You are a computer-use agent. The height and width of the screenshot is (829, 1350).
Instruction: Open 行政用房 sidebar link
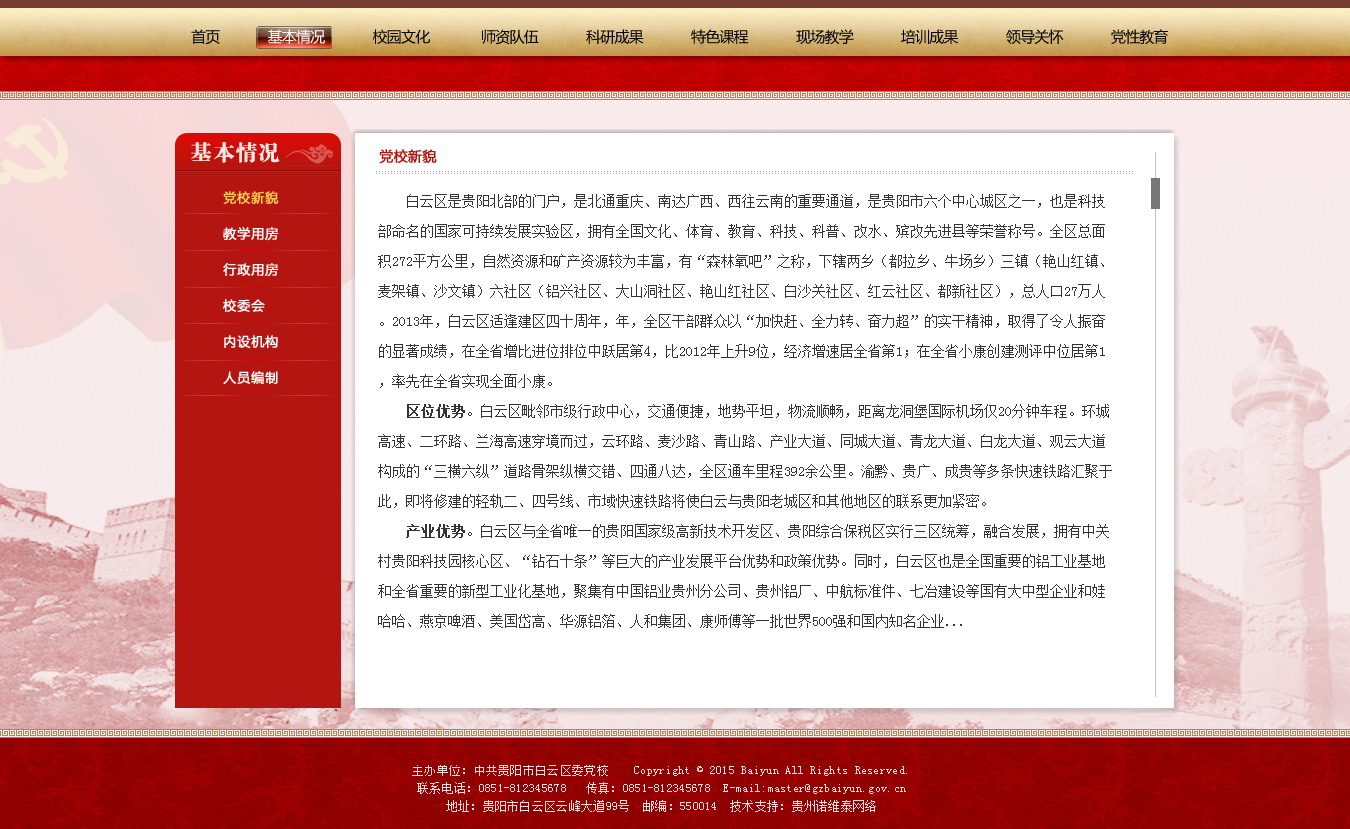251,270
